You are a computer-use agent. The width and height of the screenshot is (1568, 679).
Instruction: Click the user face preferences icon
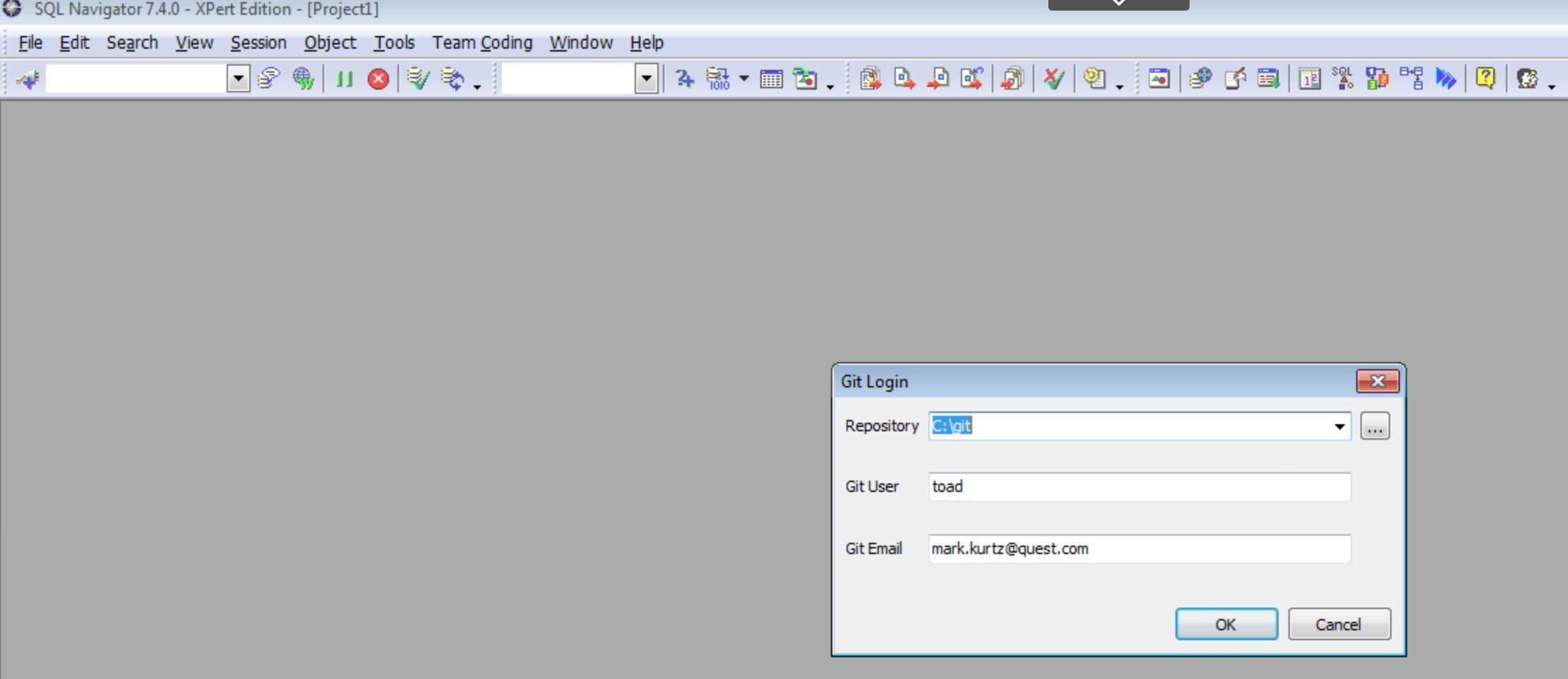(x=1527, y=78)
